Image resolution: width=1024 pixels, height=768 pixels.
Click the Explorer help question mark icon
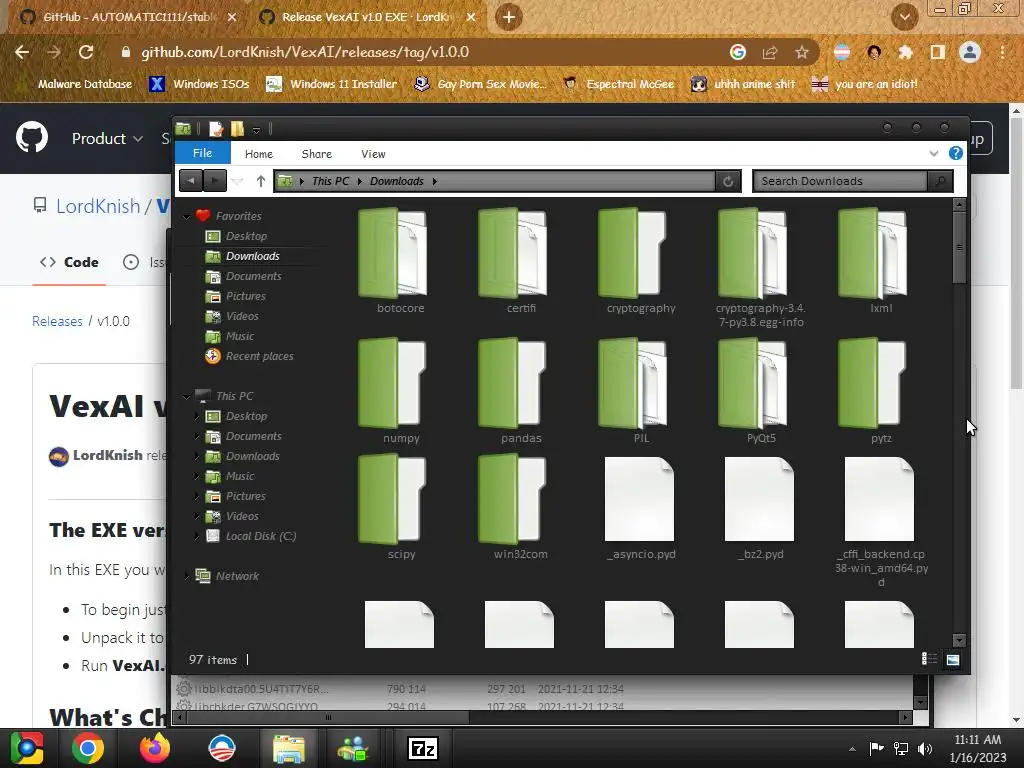[955, 153]
